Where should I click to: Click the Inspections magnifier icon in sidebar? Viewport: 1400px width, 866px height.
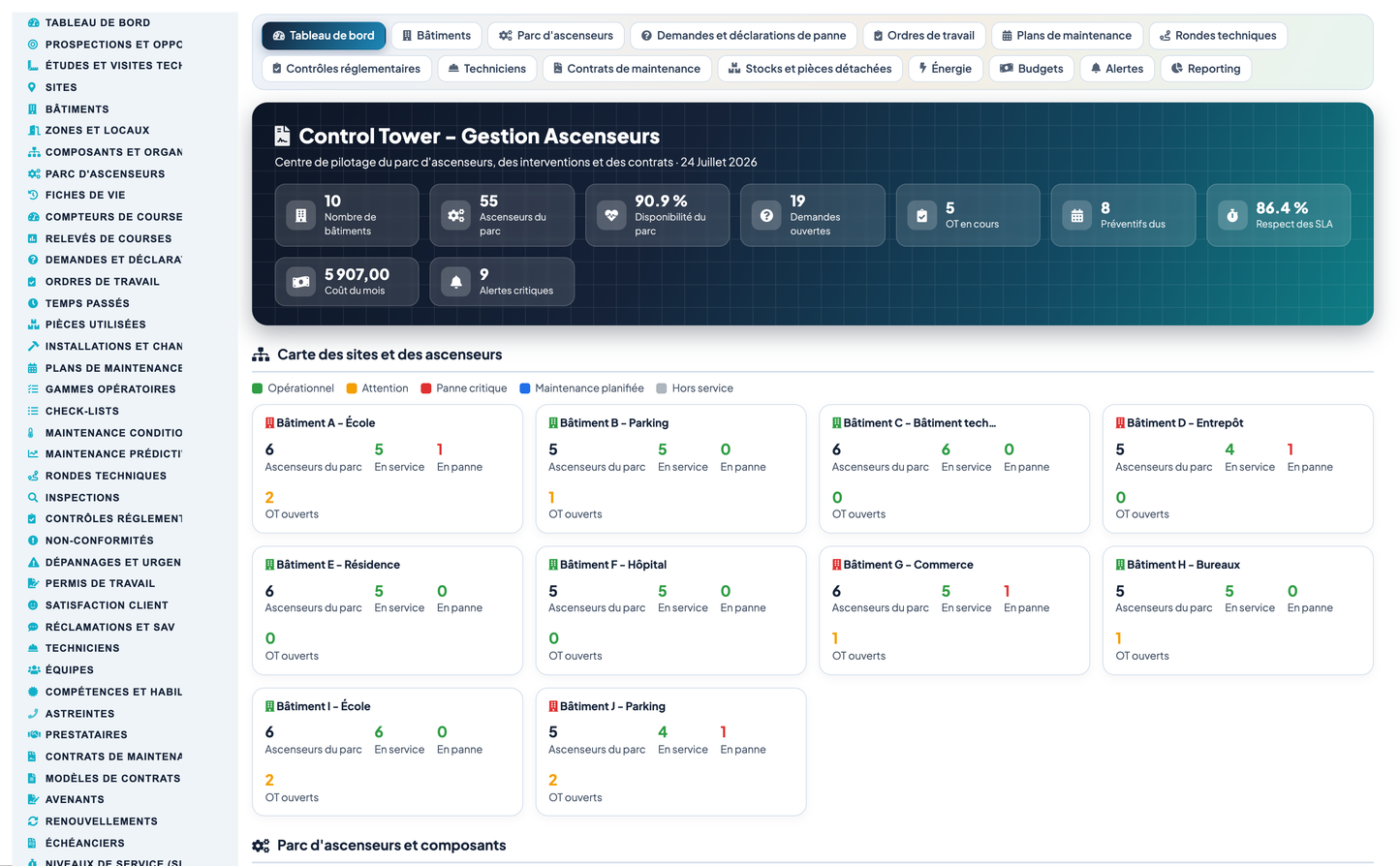33,497
